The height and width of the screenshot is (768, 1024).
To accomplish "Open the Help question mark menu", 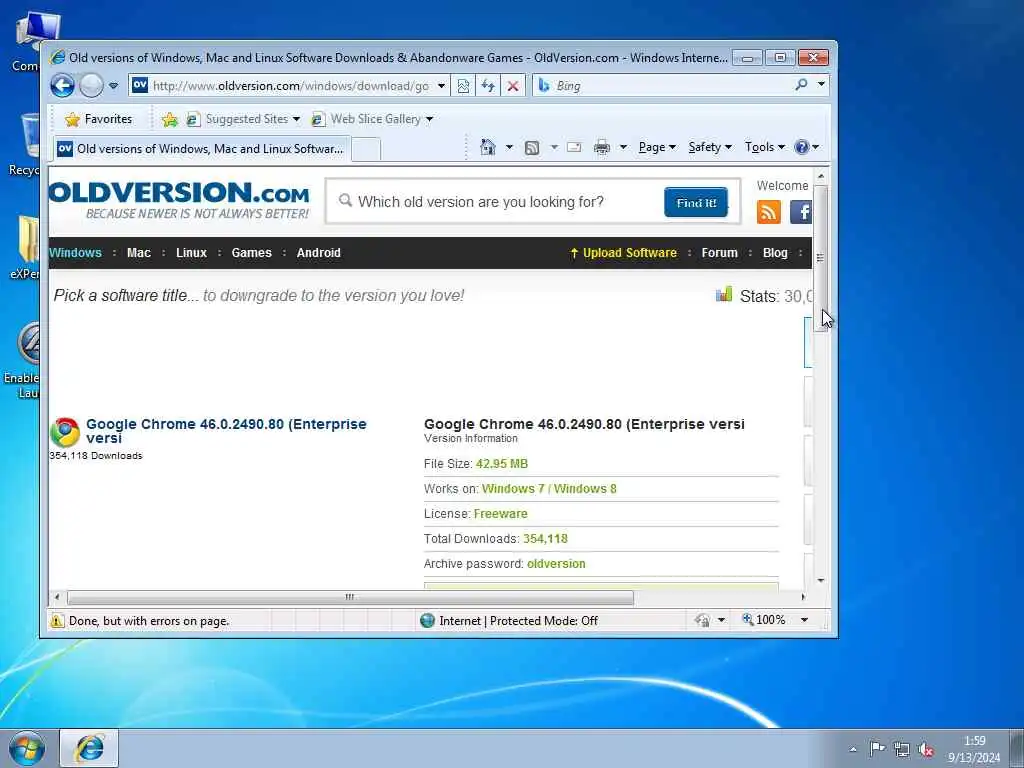I will click(807, 147).
